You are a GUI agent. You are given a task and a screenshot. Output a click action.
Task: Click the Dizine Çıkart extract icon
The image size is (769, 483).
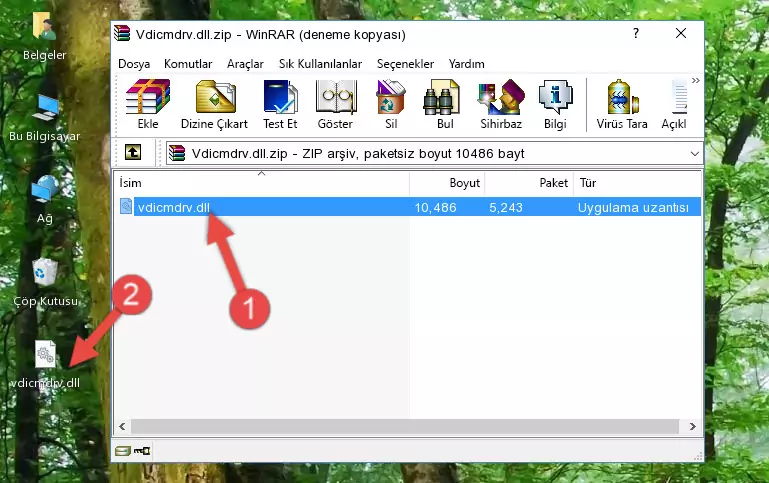point(214,104)
